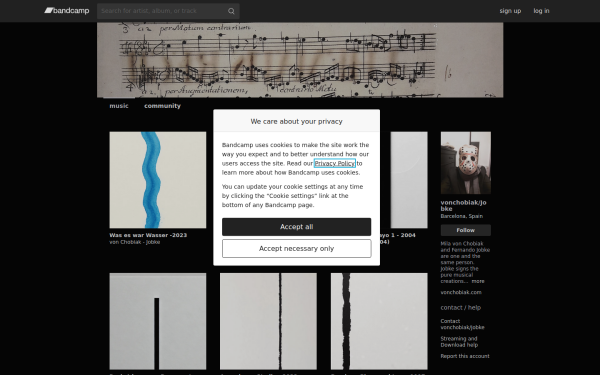Click the sheet music banner image
The image size is (600, 375).
coord(300,60)
